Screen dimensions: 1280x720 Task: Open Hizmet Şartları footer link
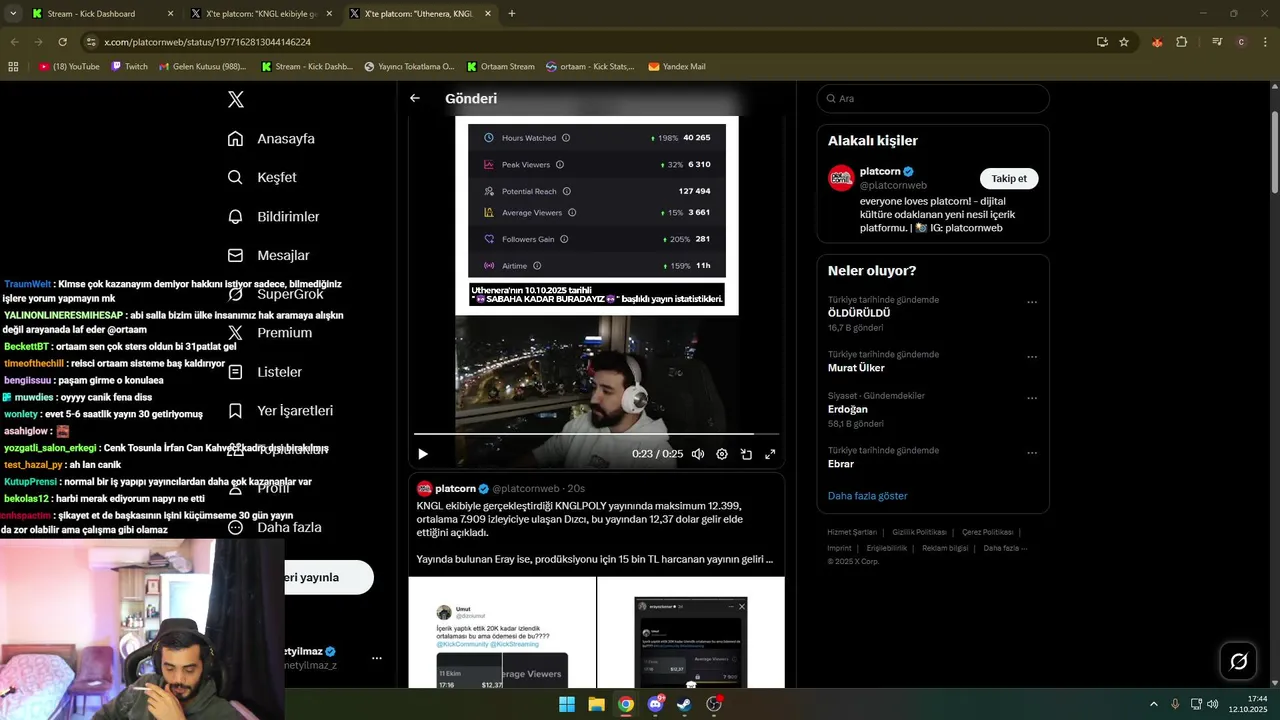pyautogui.click(x=852, y=532)
